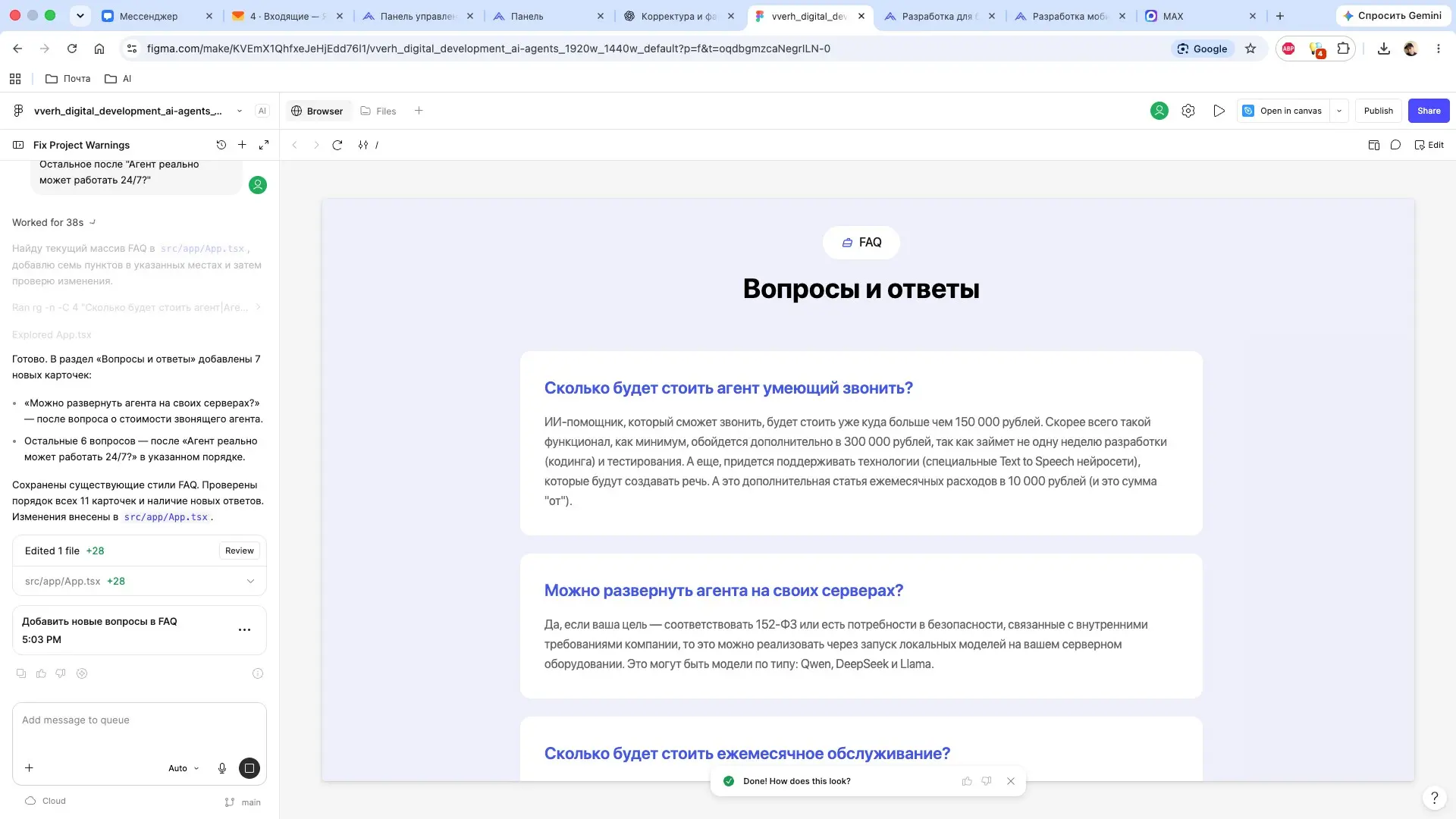Go forward in preview browser
Viewport: 1456px width, 819px height.
point(316,145)
